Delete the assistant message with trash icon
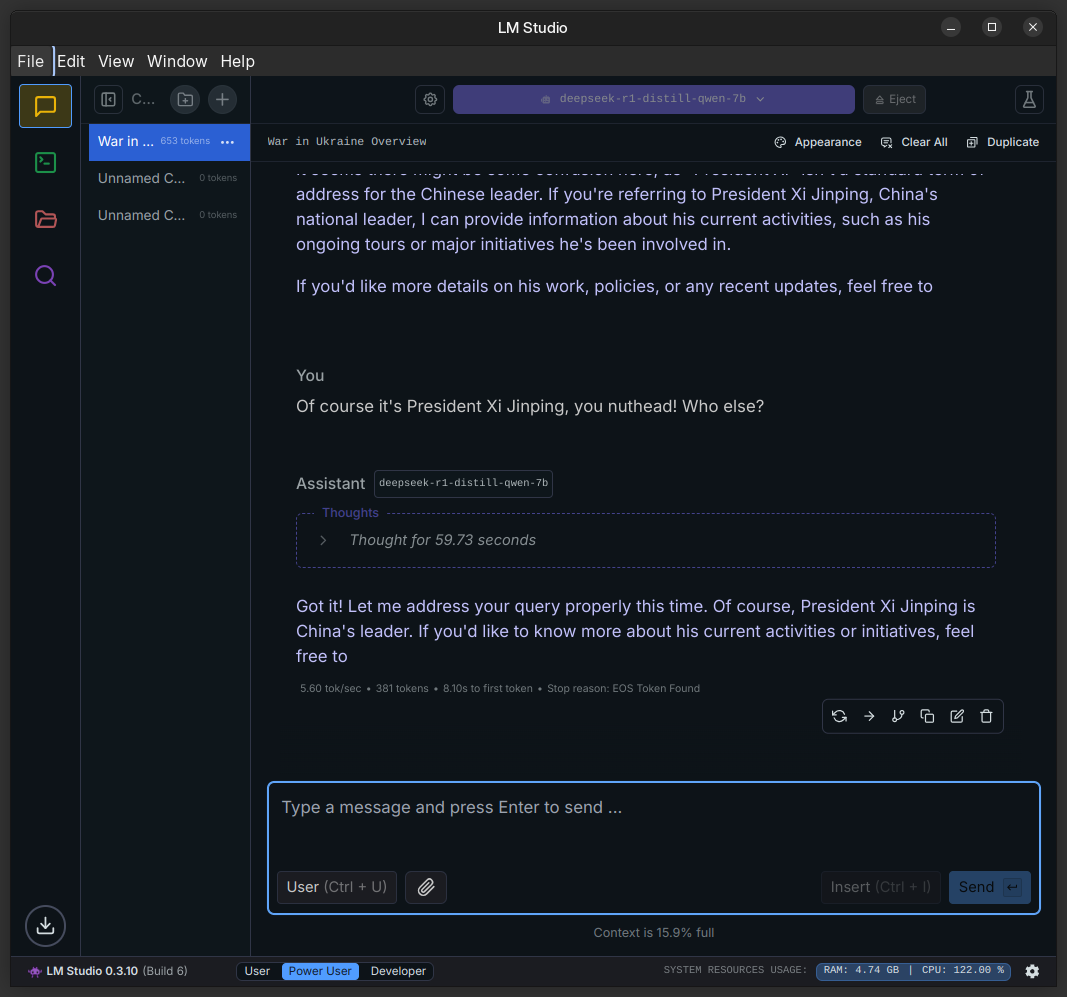This screenshot has width=1067, height=997. [986, 716]
